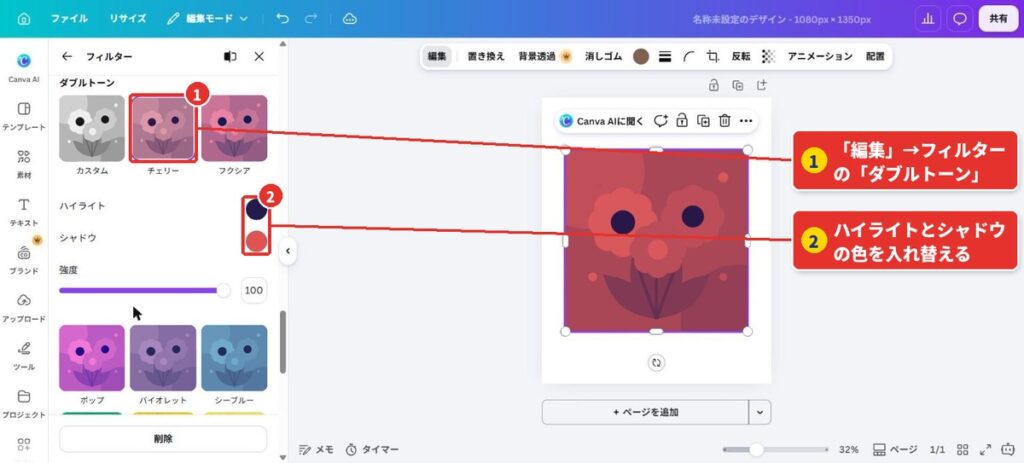Open メモ notes
The height and width of the screenshot is (463, 1024).
click(316, 449)
